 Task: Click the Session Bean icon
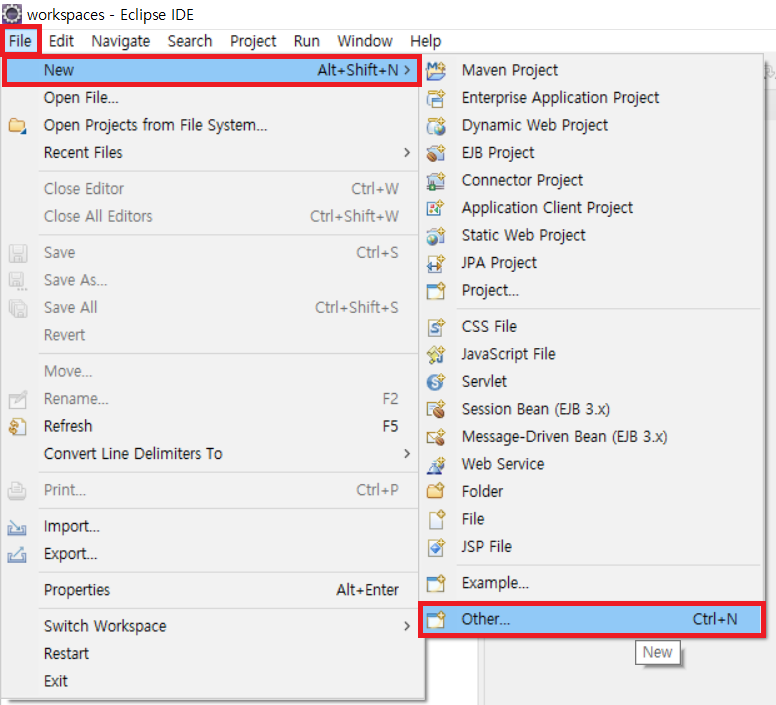(436, 409)
